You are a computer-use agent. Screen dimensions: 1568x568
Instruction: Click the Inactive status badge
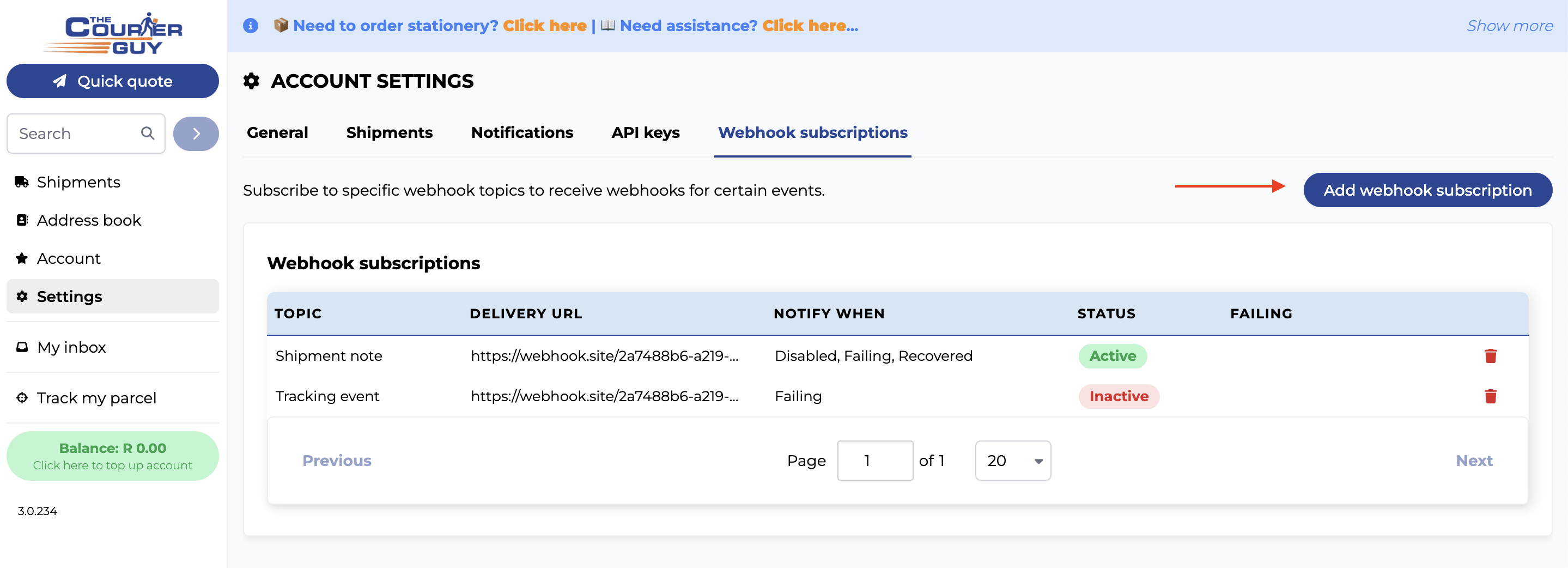(x=1119, y=396)
